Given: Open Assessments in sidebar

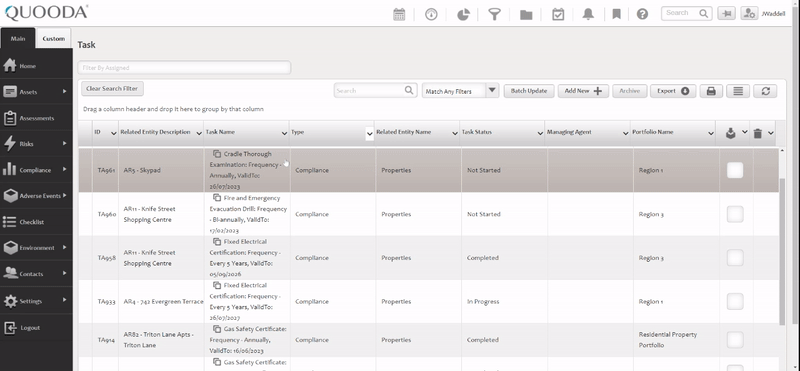Looking at the screenshot, I should point(36,118).
